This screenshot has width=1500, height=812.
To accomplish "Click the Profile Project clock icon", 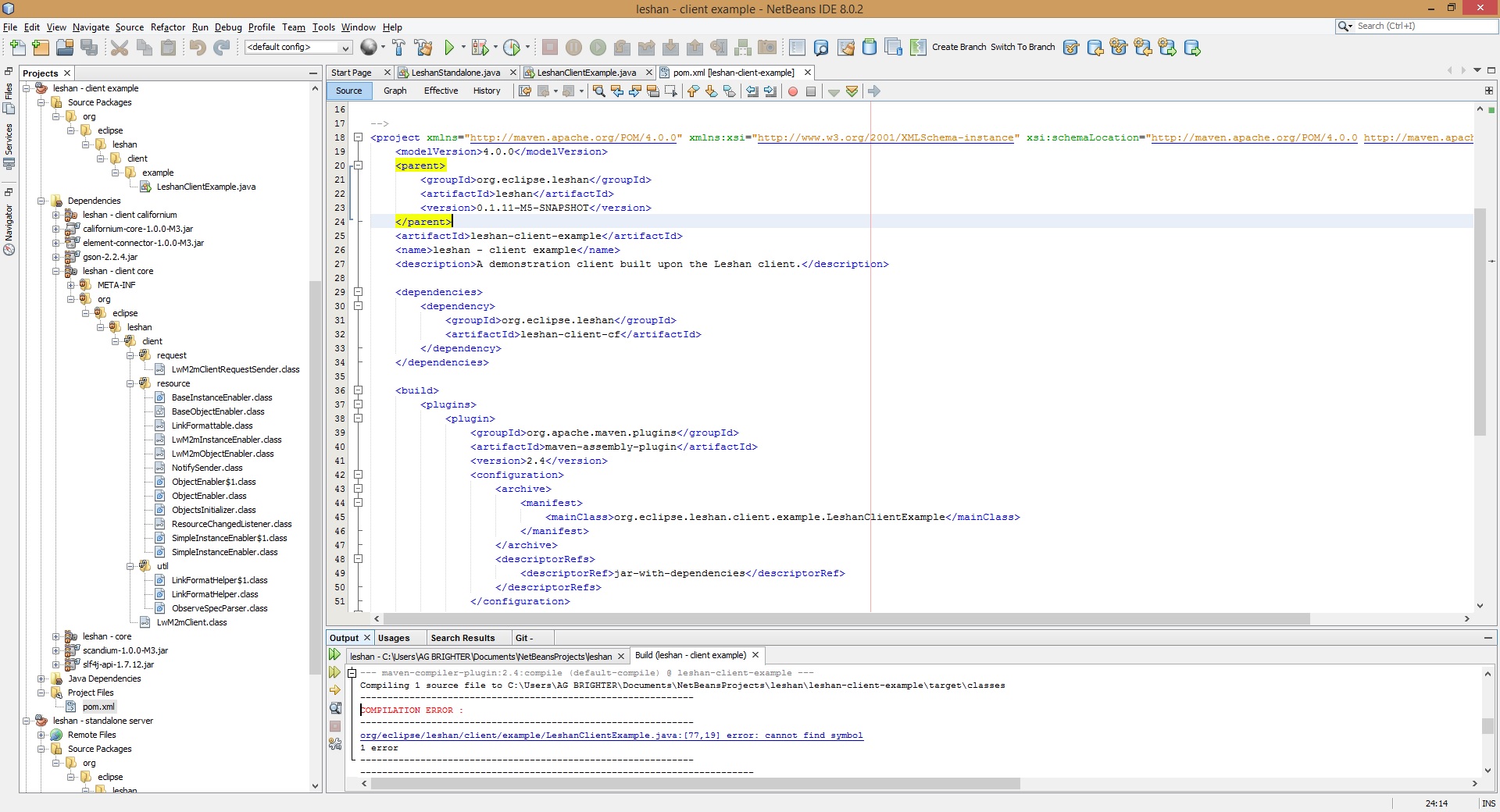I will 512,48.
